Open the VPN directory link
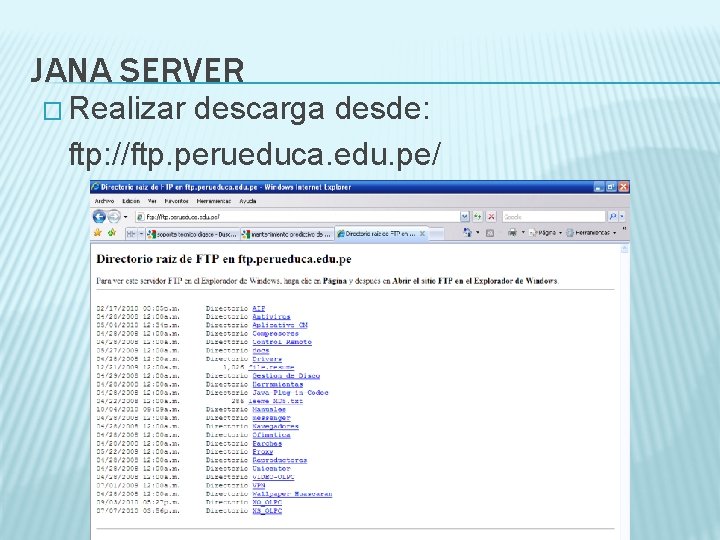The image size is (720, 540). (x=259, y=485)
